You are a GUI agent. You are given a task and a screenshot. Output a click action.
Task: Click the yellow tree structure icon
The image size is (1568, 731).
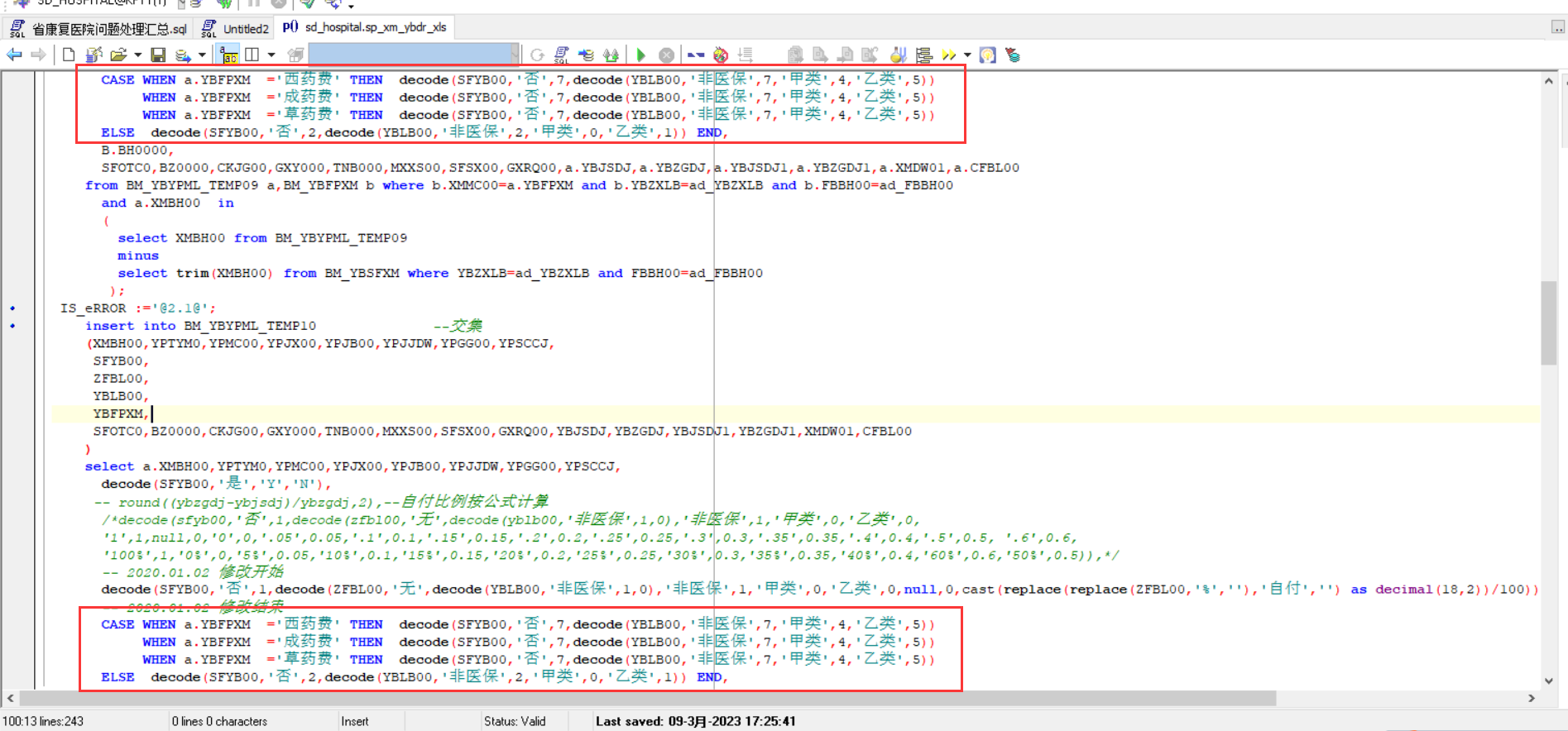pyautogui.click(x=924, y=55)
